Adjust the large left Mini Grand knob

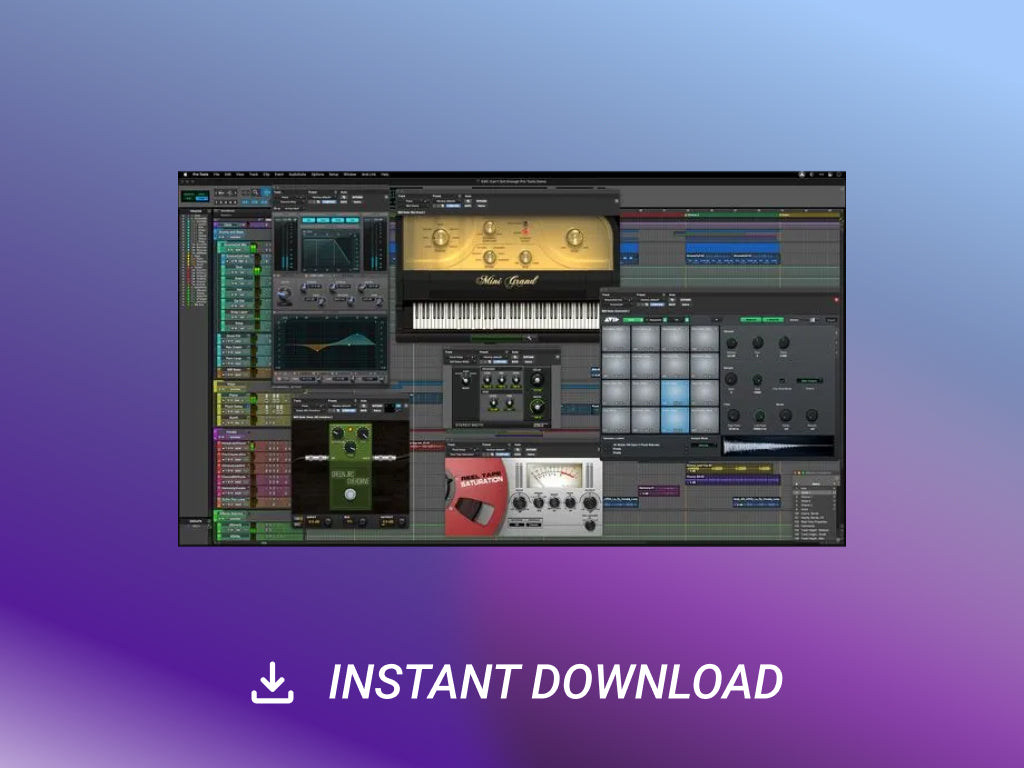440,237
